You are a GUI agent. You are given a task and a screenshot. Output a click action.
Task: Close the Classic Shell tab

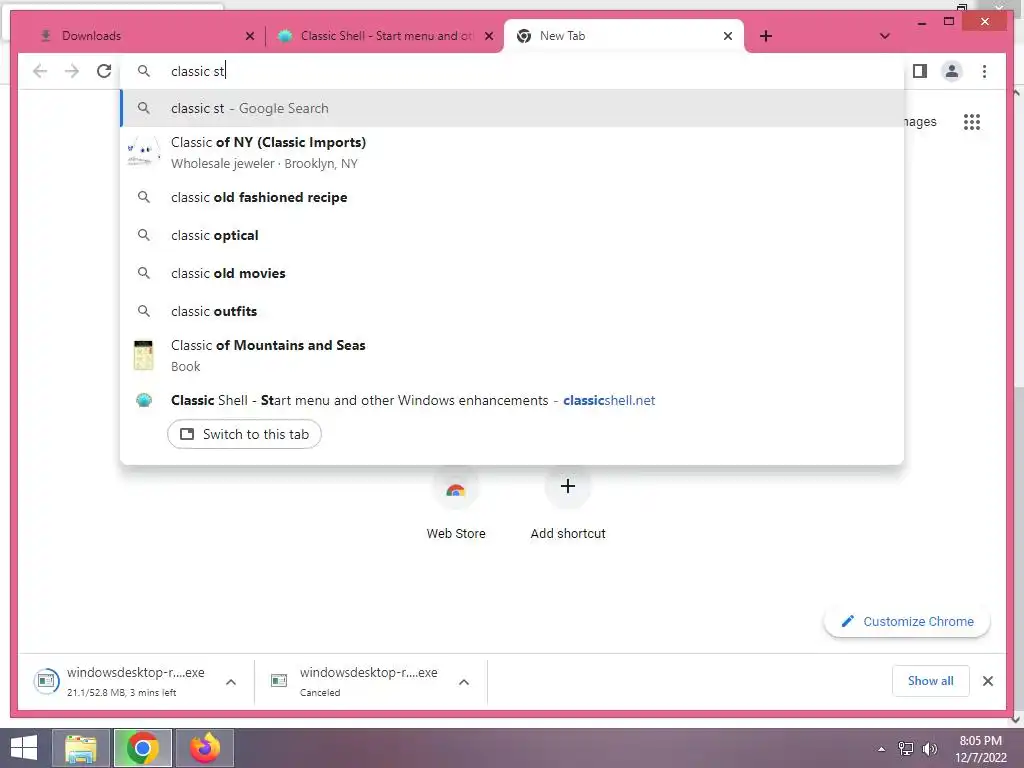tap(488, 36)
